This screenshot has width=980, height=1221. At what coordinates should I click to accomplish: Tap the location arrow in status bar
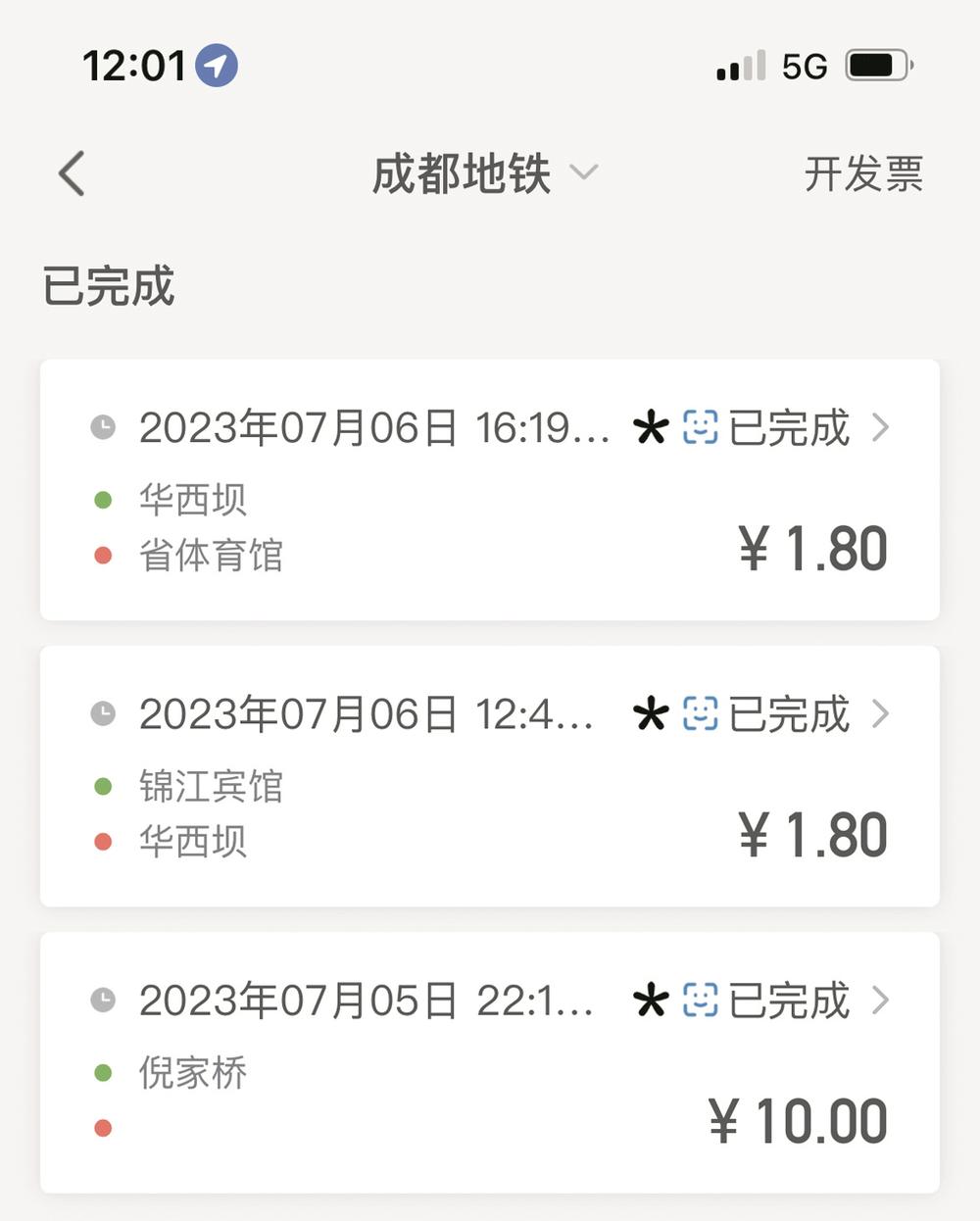[217, 67]
